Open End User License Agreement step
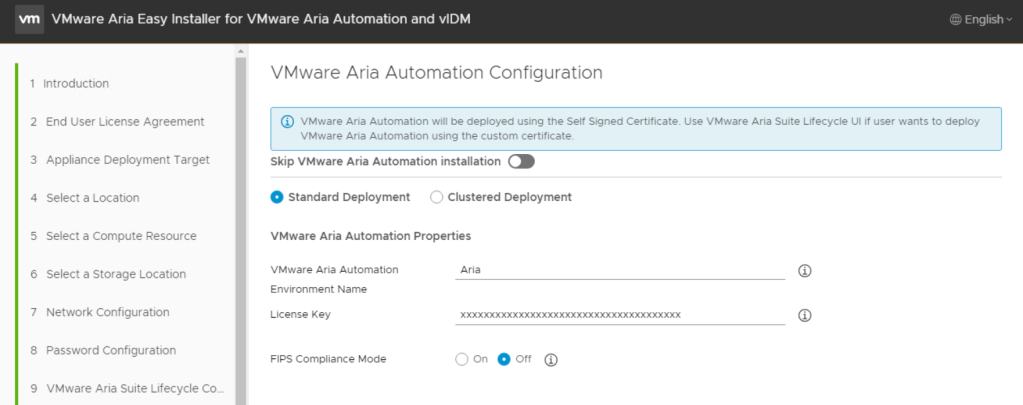The height and width of the screenshot is (405, 1023). click(x=124, y=122)
